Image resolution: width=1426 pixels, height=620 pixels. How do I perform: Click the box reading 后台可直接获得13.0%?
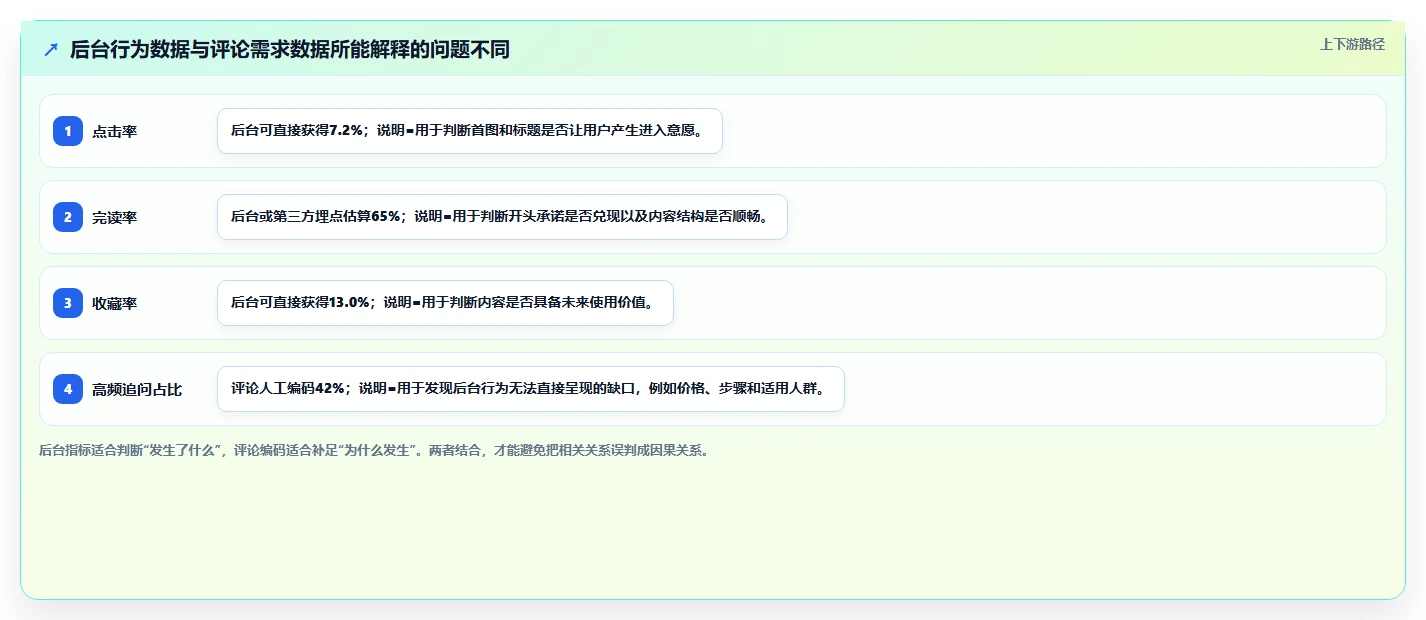pos(445,303)
